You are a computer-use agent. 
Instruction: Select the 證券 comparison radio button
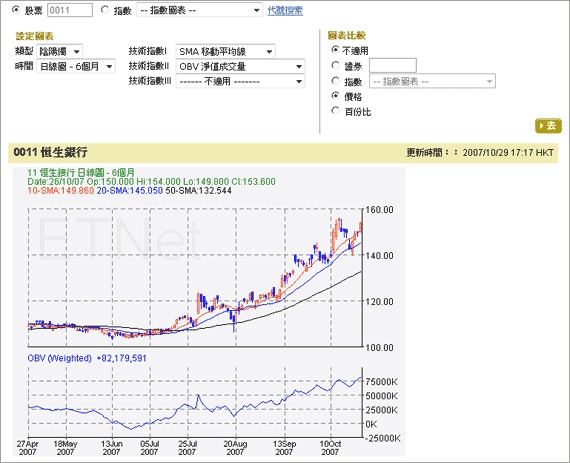click(x=336, y=65)
